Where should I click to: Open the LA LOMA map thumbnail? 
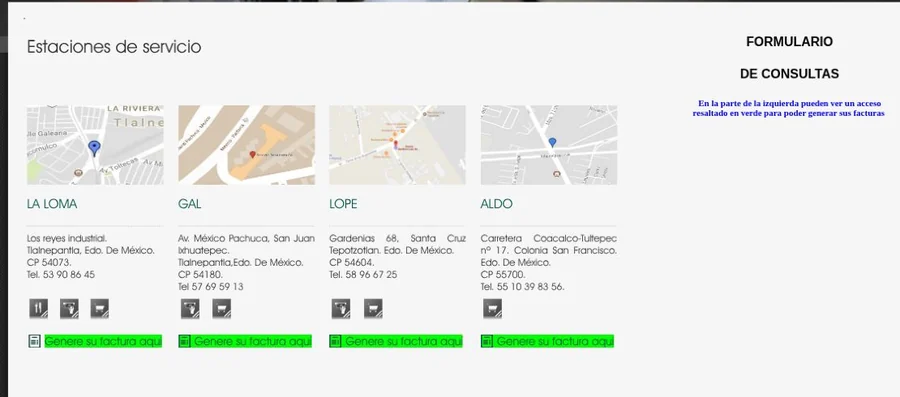point(95,145)
